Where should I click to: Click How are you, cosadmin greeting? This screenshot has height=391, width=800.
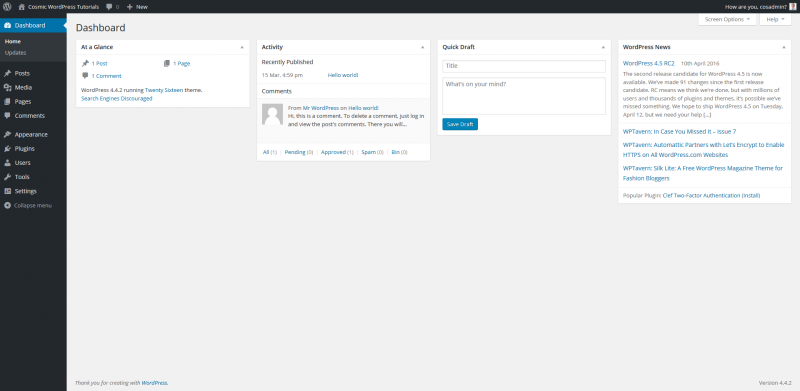756,7
